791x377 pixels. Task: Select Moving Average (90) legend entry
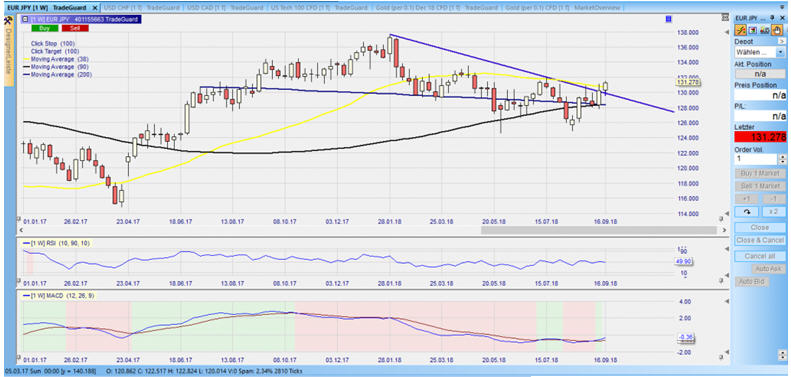[56, 67]
